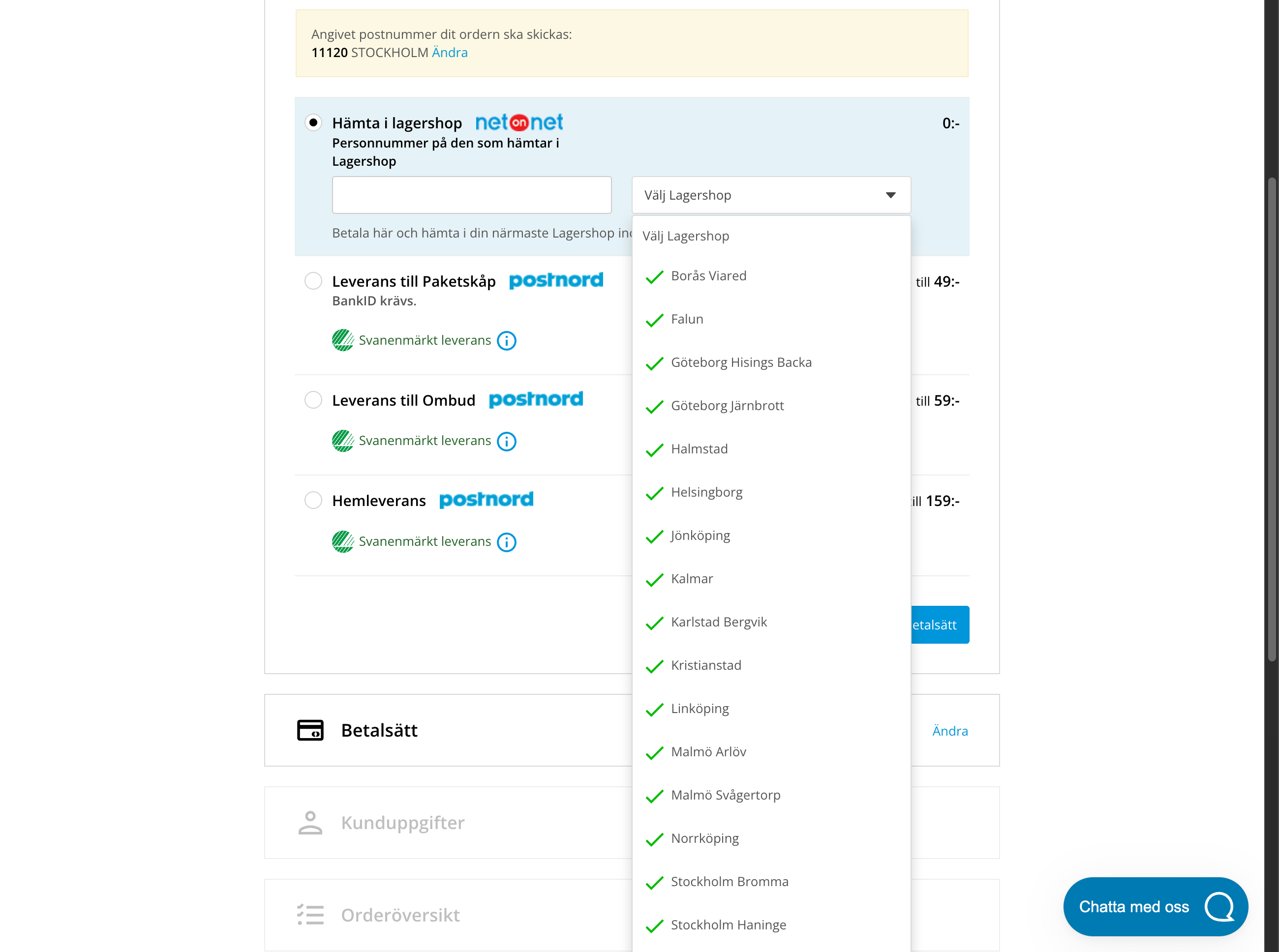Click the card icon beside Betalsätt
The image size is (1279, 952).
(310, 730)
